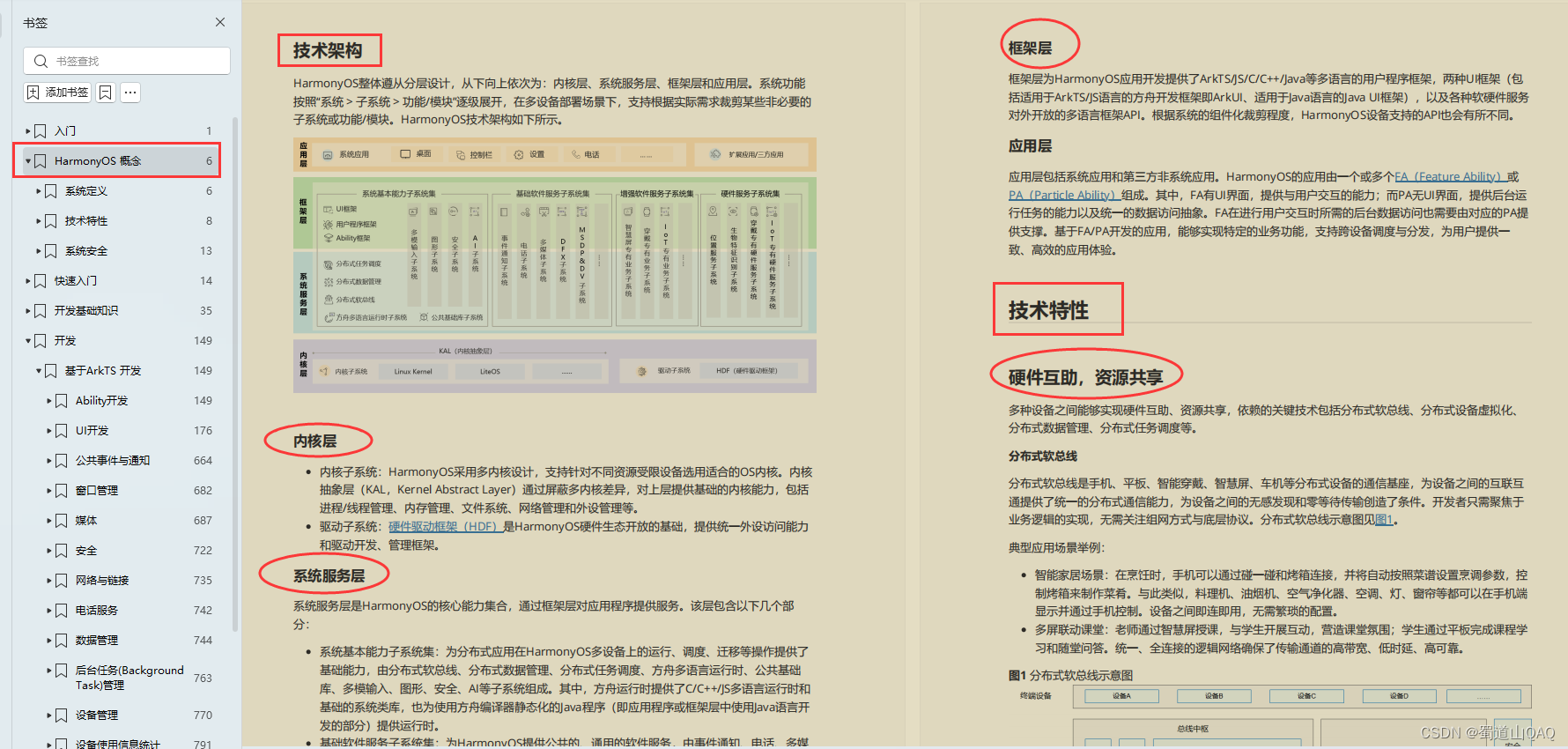Viewport: 1568px width, 749px height.
Task: Click the 添加书签 button
Action: [58, 93]
